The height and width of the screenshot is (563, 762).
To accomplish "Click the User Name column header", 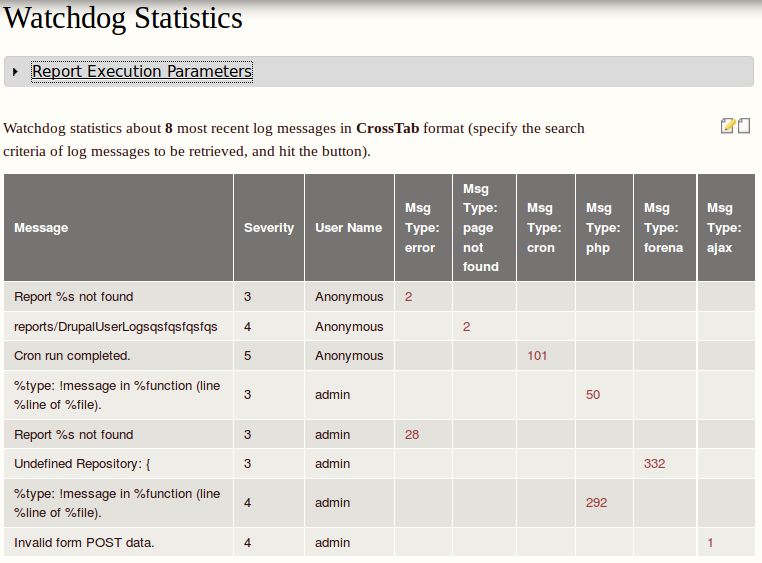I will pos(348,227).
